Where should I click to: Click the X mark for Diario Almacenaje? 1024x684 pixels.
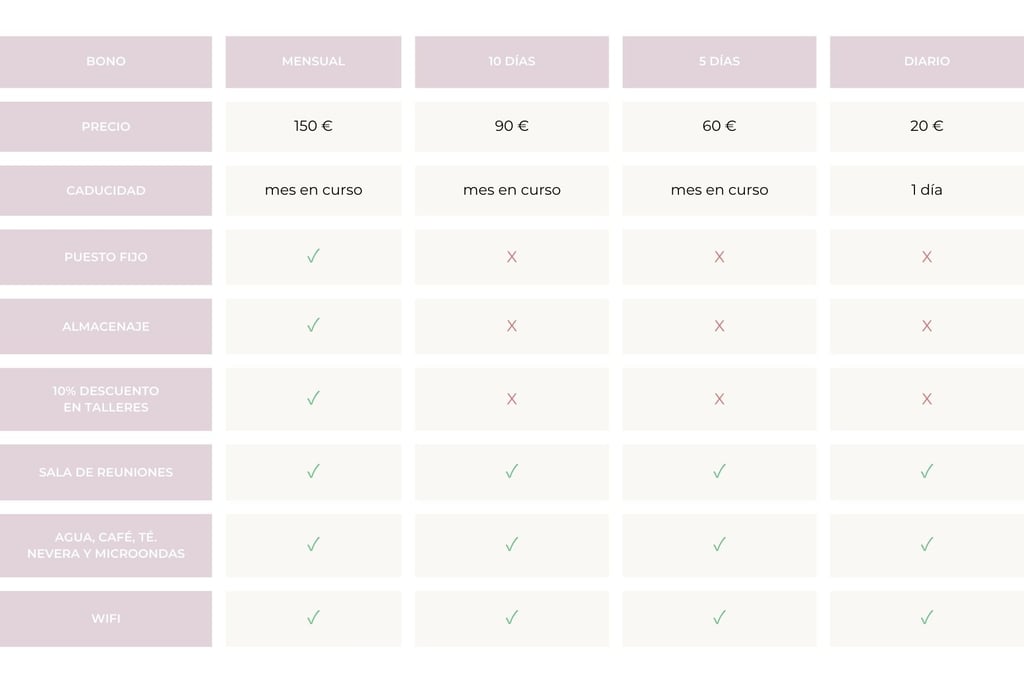(927, 326)
